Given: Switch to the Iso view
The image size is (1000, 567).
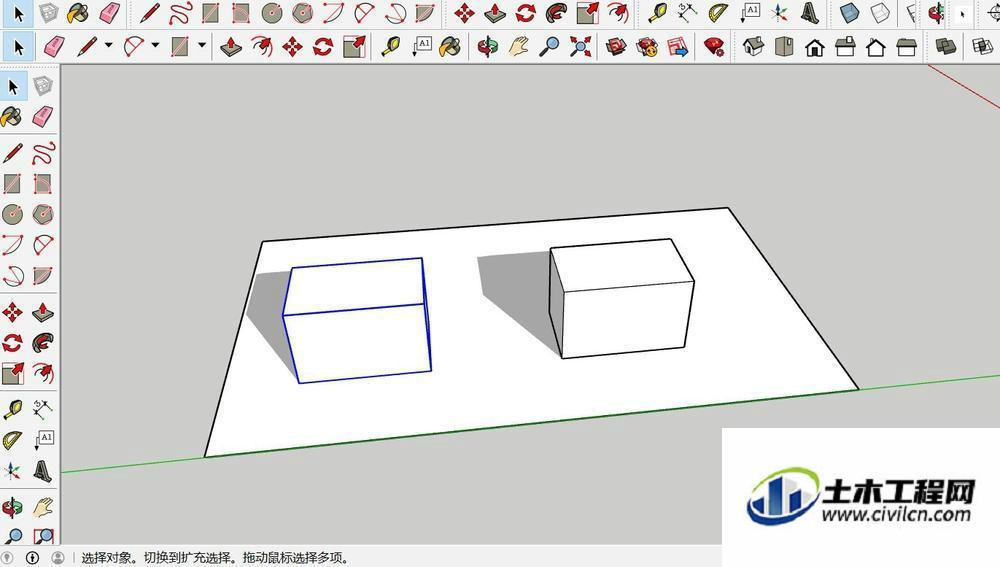Looking at the screenshot, I should [753, 47].
